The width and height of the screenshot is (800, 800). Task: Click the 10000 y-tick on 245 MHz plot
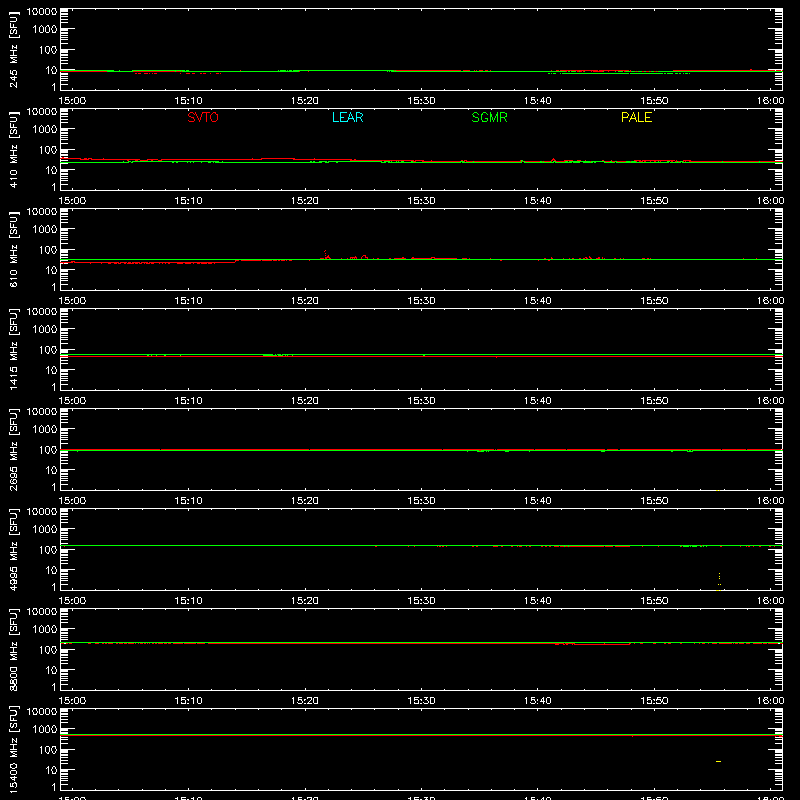(42, 12)
